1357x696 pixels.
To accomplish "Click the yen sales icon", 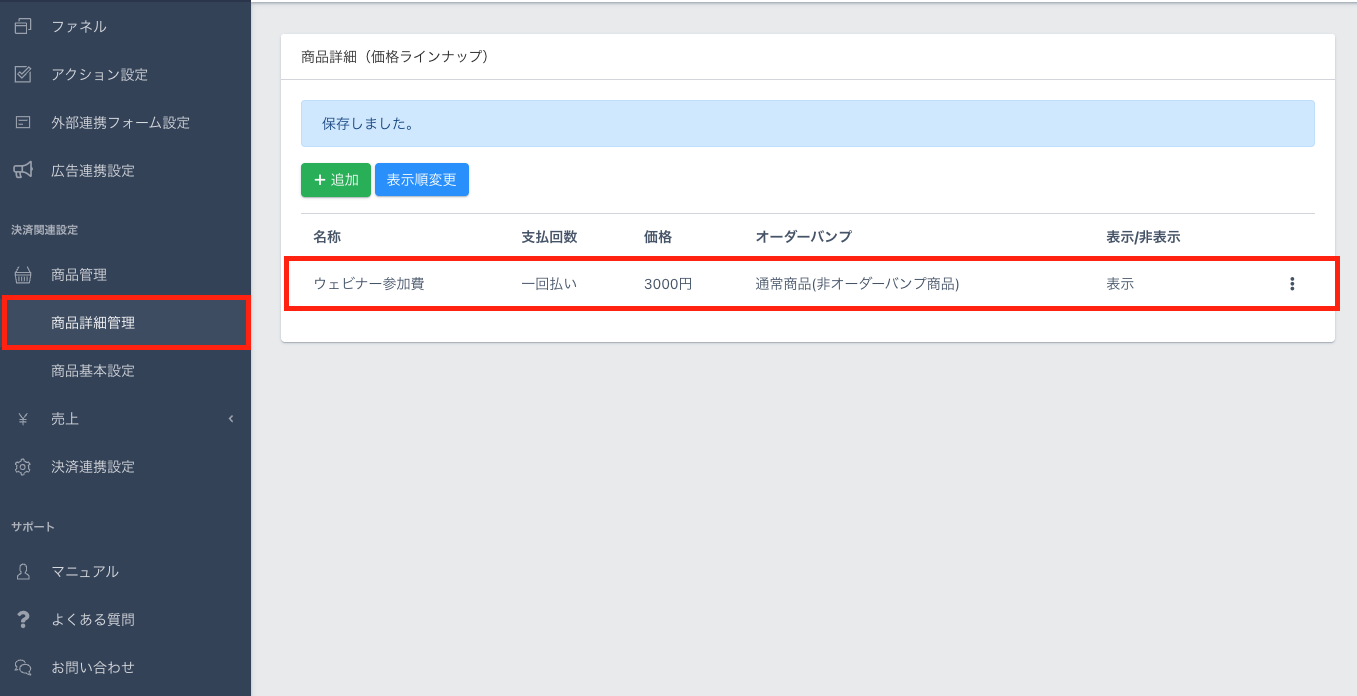I will tap(23, 419).
